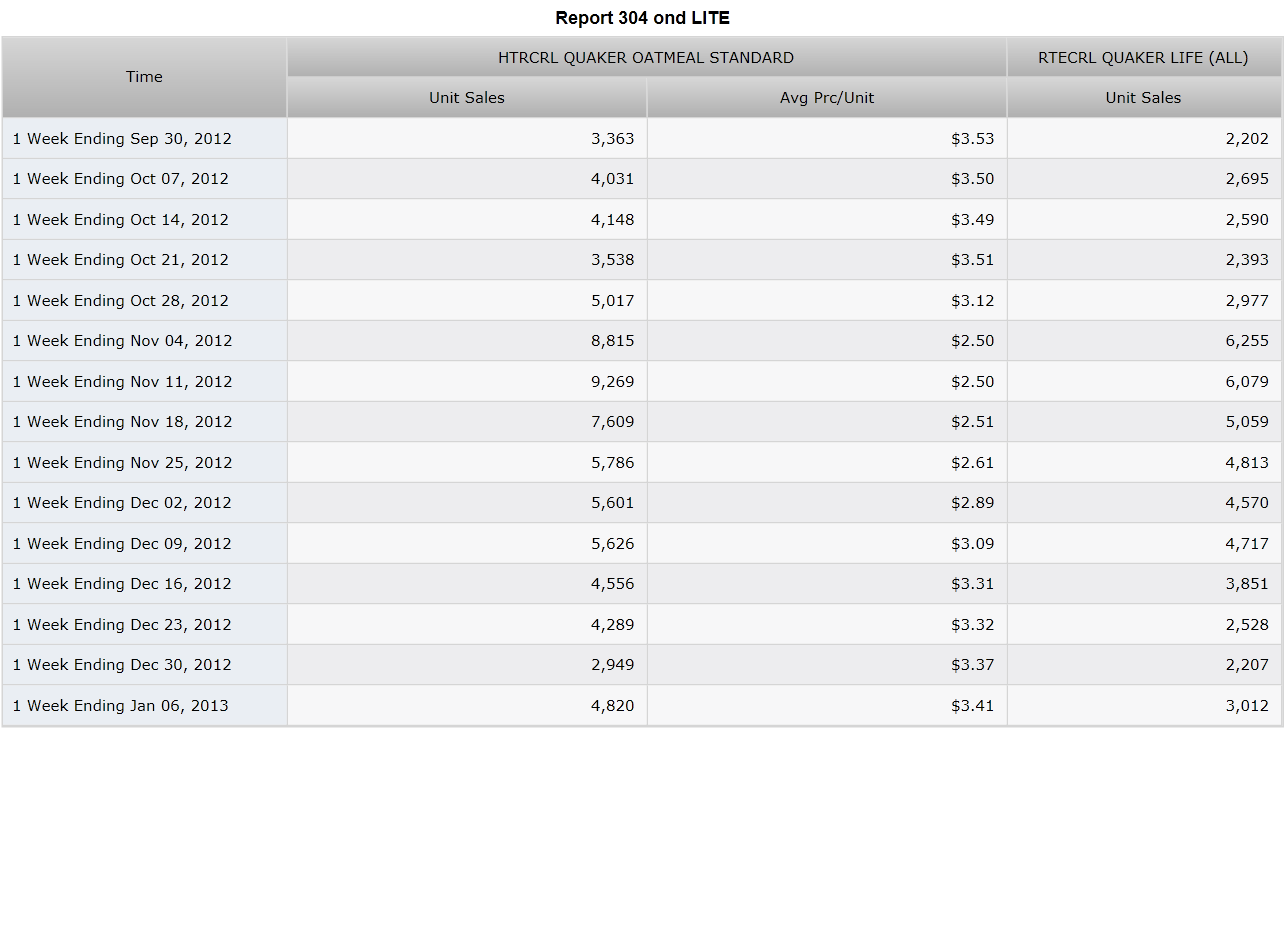Click the average price $3.31
Viewport: 1284px width, 946px height.
pyautogui.click(x=973, y=584)
